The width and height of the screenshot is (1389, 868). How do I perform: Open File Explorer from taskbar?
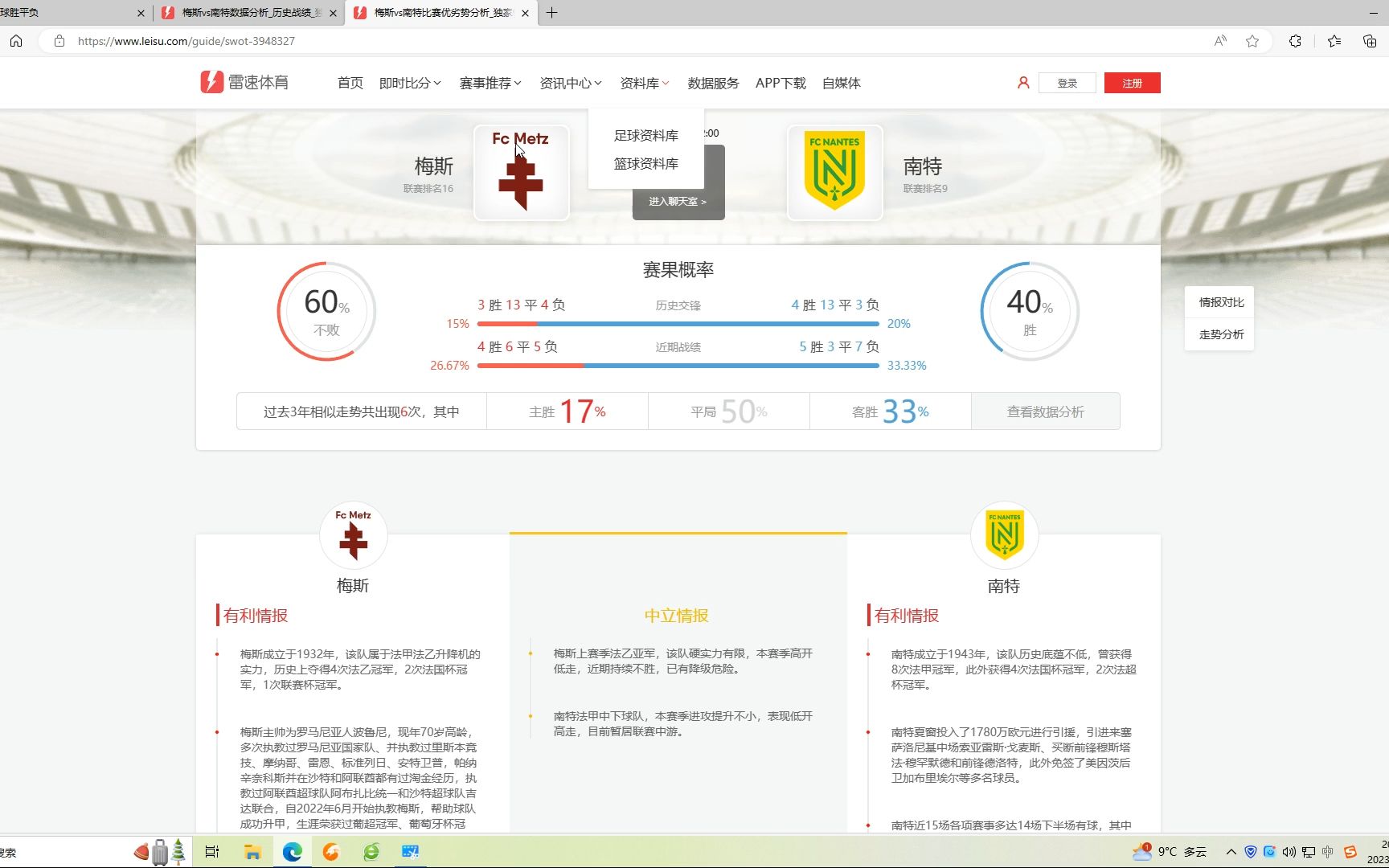[x=252, y=852]
